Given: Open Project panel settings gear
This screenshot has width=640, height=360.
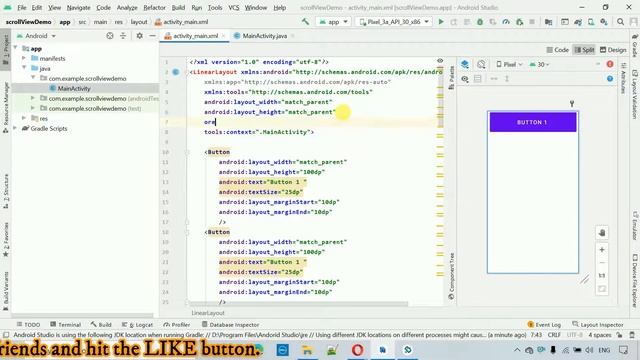Looking at the screenshot, I should [140, 36].
